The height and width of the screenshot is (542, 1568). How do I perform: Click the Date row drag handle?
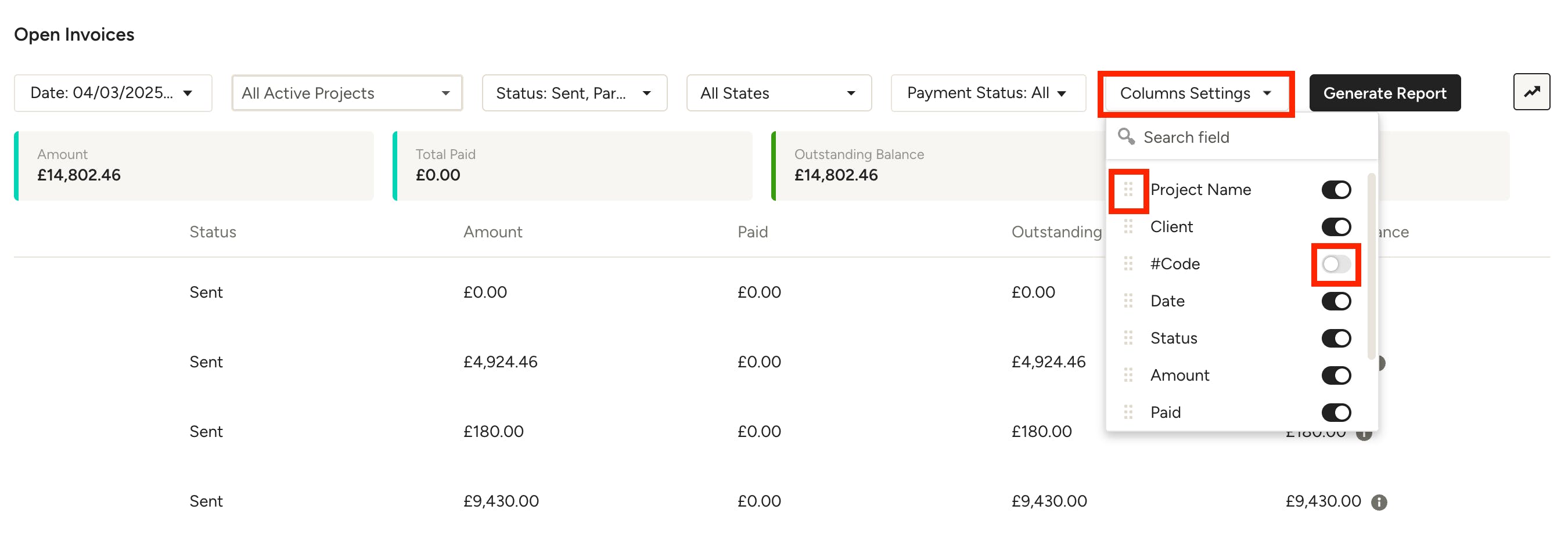click(1128, 301)
